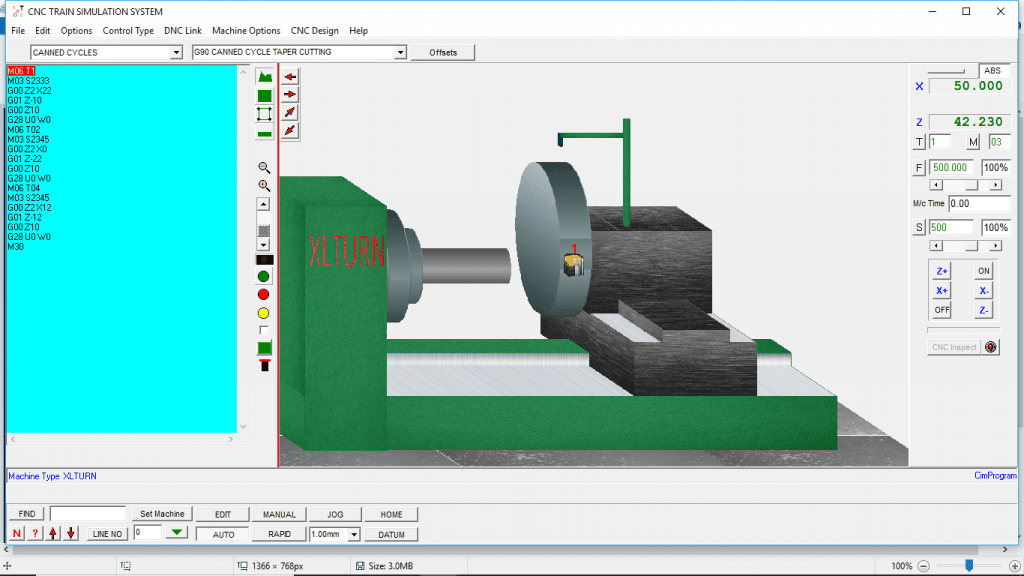This screenshot has width=1024, height=576.
Task: Click the red down-arrow icon beside the N button
Action: click(x=68, y=533)
